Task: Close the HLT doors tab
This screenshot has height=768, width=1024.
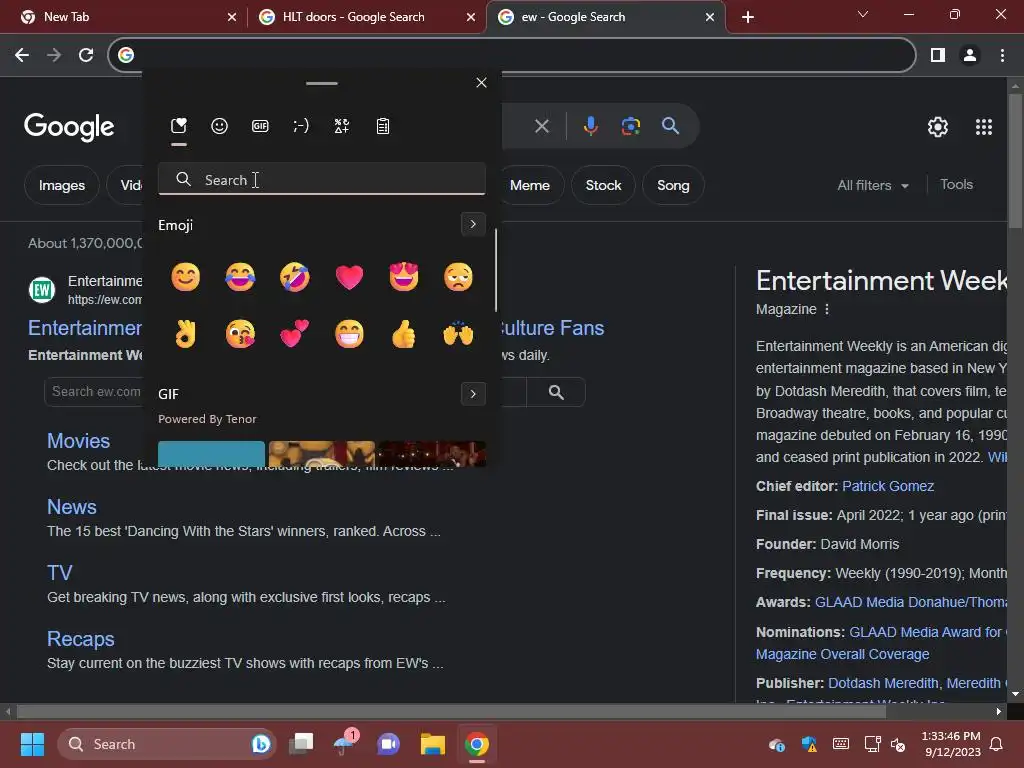Action: click(471, 17)
